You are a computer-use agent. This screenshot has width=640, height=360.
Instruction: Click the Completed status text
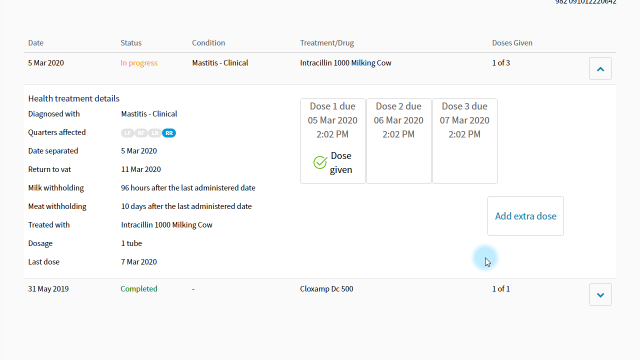(x=139, y=289)
